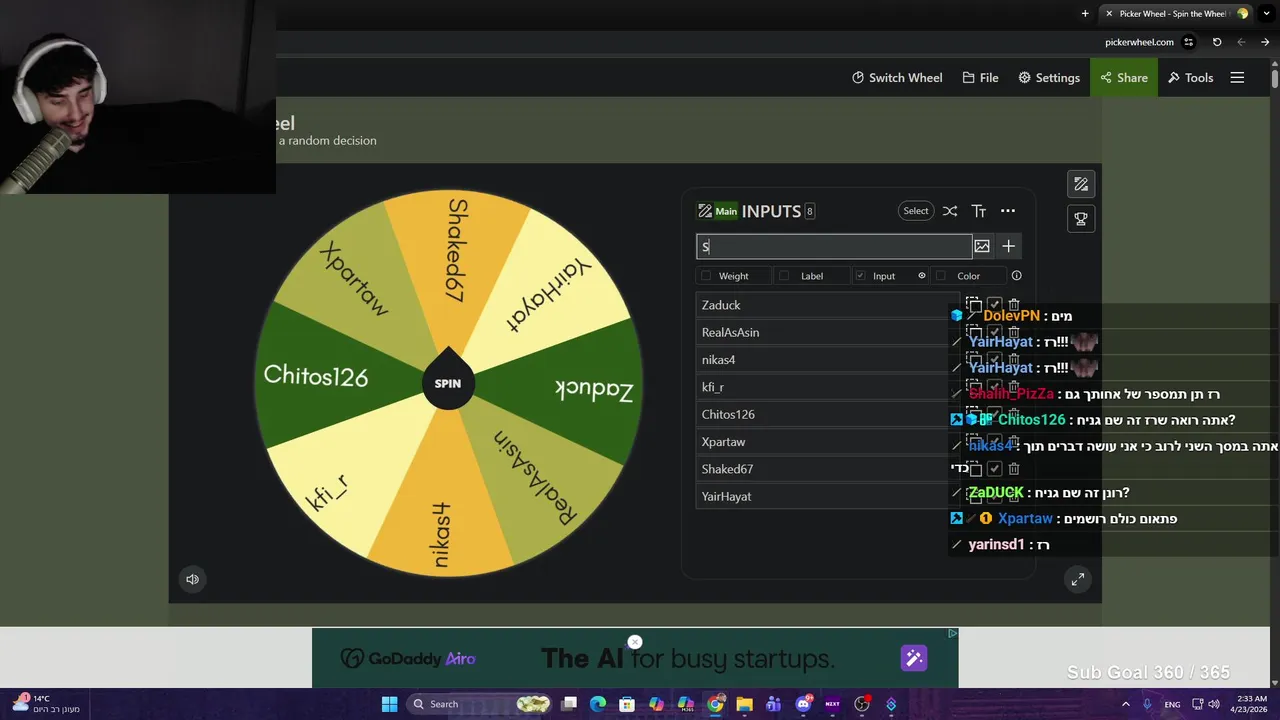Viewport: 1280px width, 720px height.
Task: Open site settings icon beside pickerwheel.com
Action: pyautogui.click(x=1189, y=42)
